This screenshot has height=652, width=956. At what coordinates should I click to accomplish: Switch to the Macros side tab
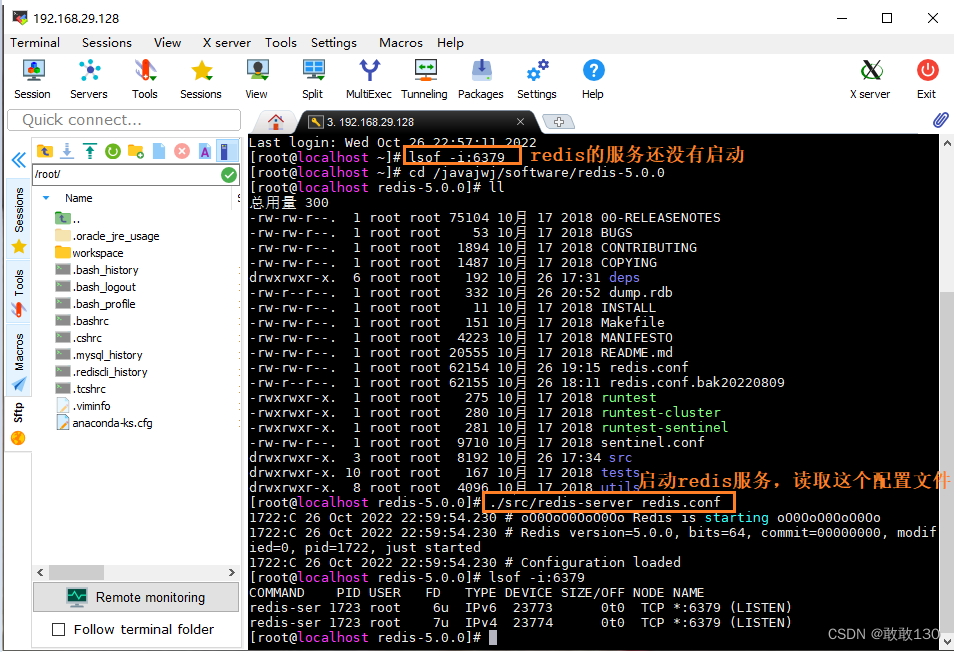pos(19,360)
